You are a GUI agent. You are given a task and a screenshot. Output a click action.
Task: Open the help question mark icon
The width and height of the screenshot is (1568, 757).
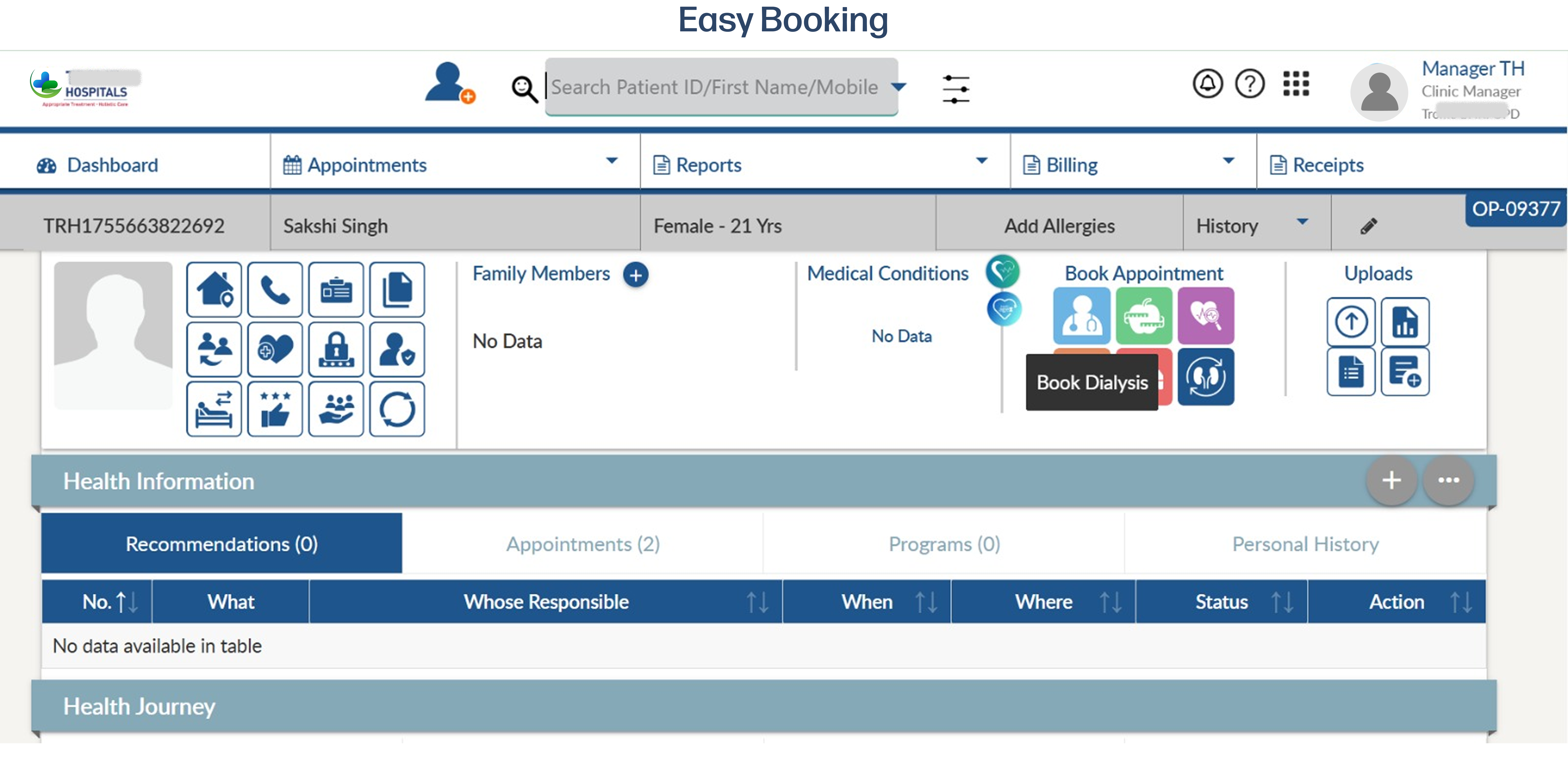click(1250, 83)
